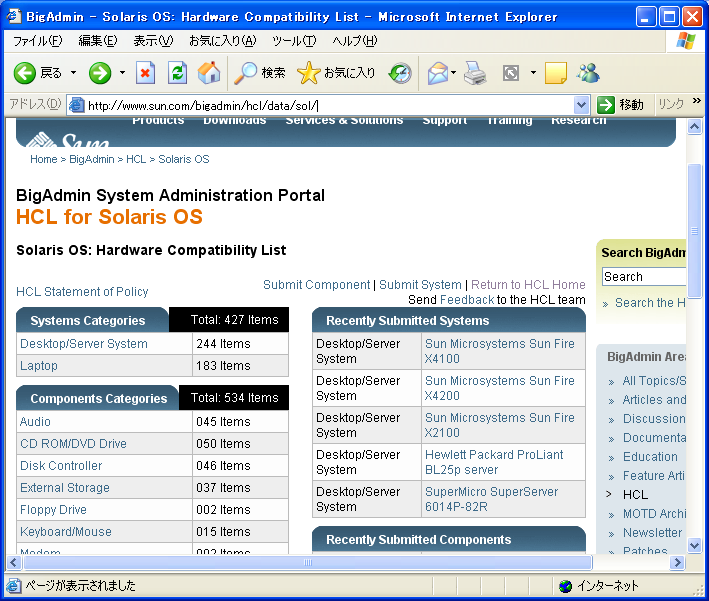Refresh the page with green arrows icon
Image resolution: width=709 pixels, height=601 pixels.
pyautogui.click(x=177, y=73)
